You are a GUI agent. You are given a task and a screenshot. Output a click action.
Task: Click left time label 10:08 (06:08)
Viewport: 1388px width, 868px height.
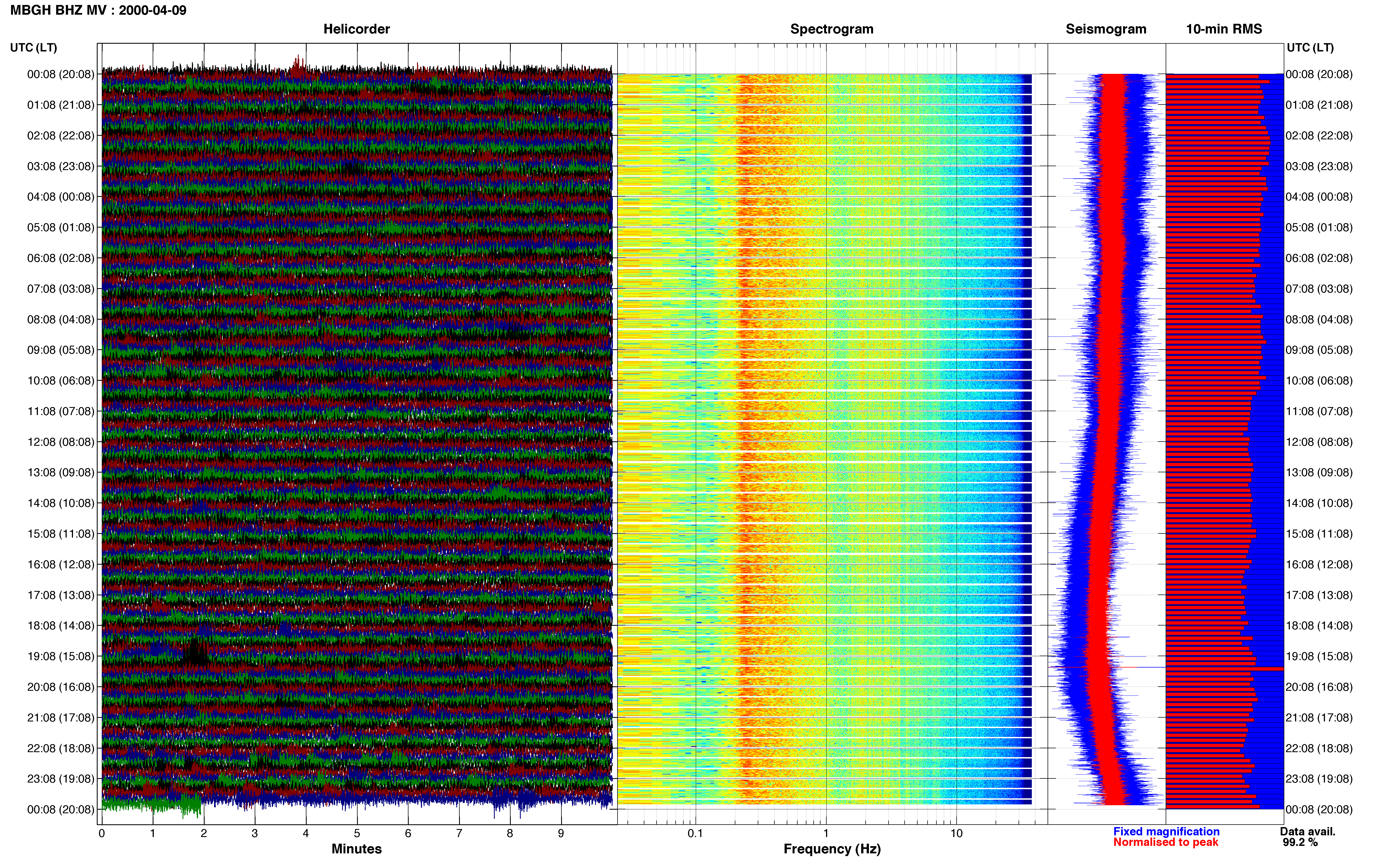(60, 380)
